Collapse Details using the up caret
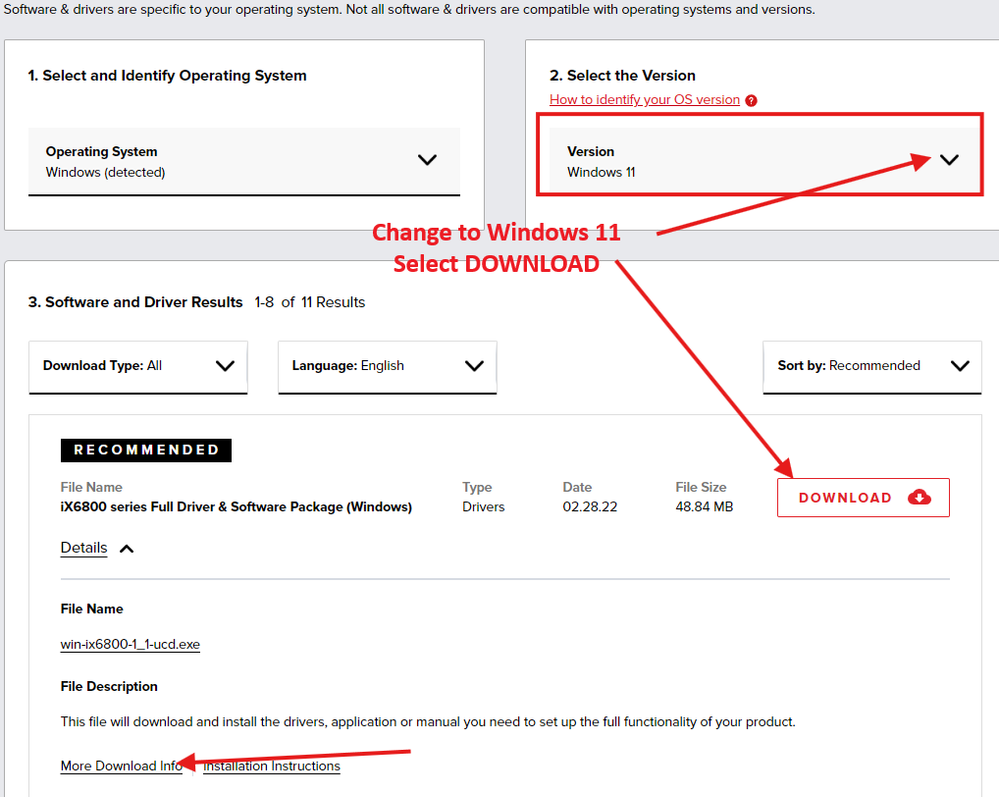The image size is (999, 797). click(x=127, y=548)
